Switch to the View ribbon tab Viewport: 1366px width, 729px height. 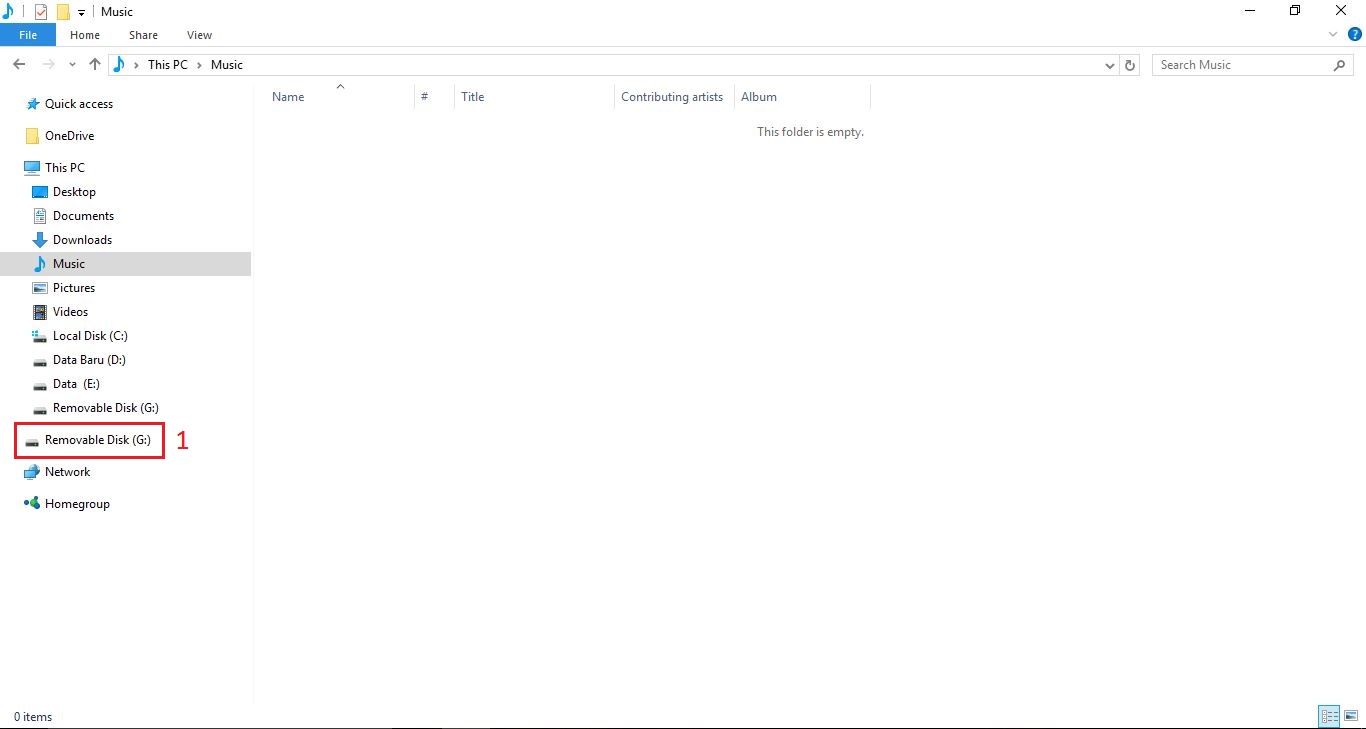pyautogui.click(x=199, y=35)
